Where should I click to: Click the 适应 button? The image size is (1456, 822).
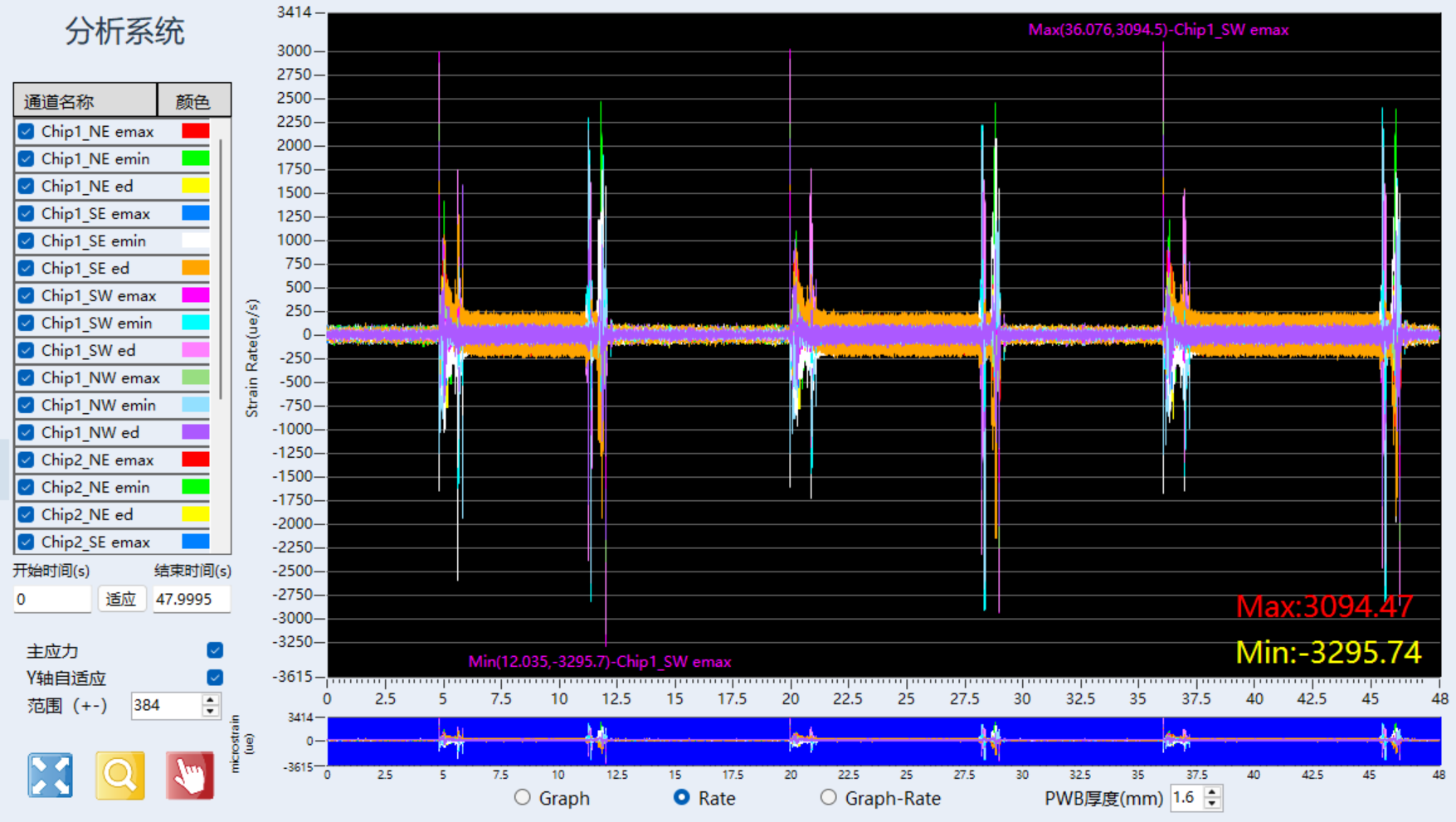click(x=121, y=599)
